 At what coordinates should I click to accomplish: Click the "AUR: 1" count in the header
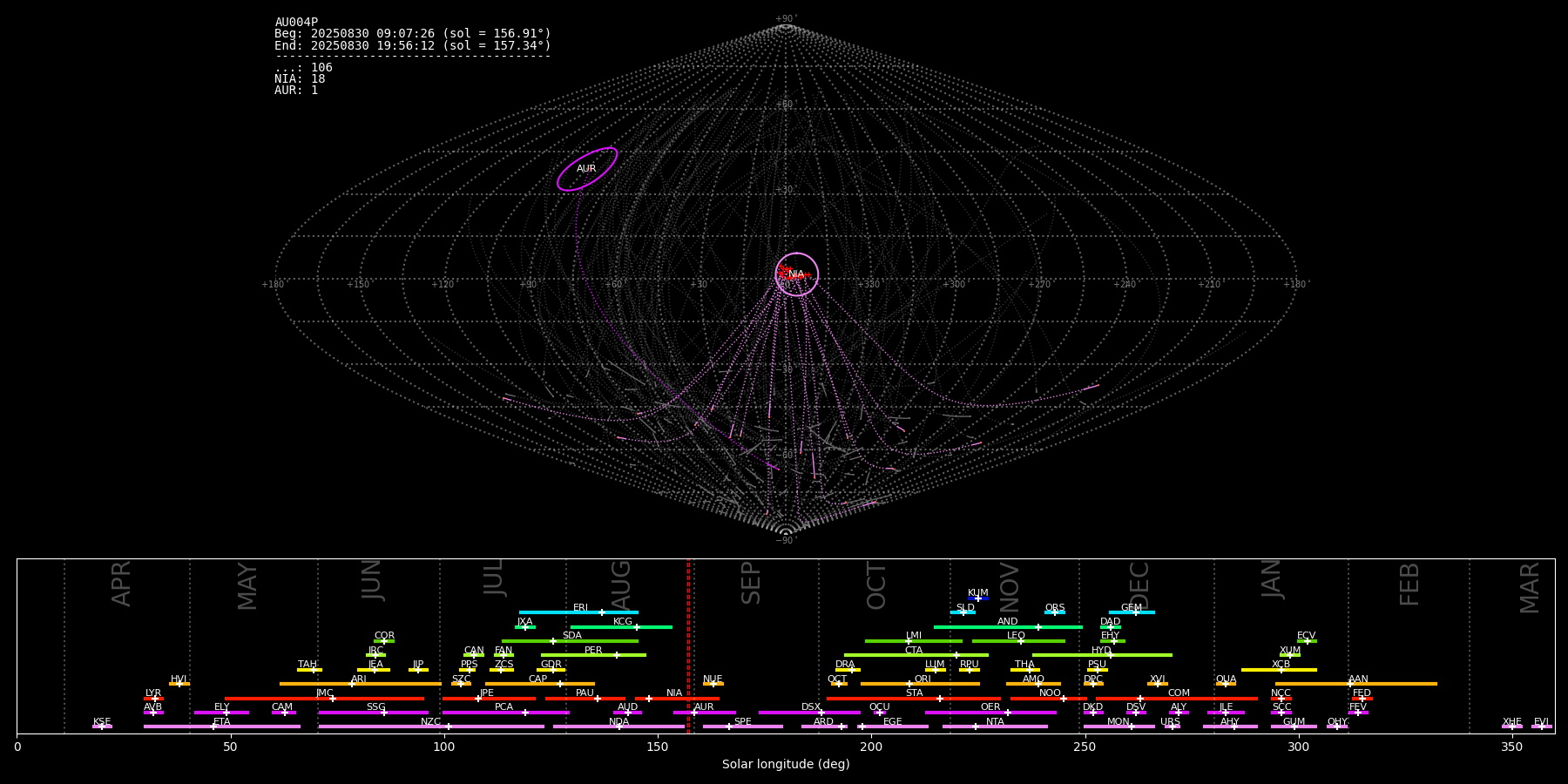pos(296,91)
